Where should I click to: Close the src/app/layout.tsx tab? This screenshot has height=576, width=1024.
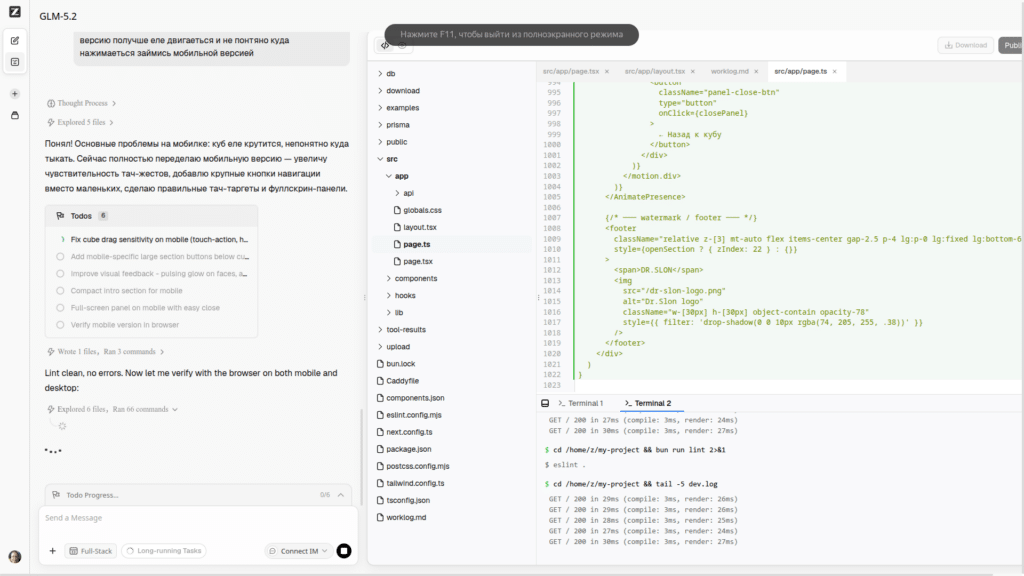693,72
